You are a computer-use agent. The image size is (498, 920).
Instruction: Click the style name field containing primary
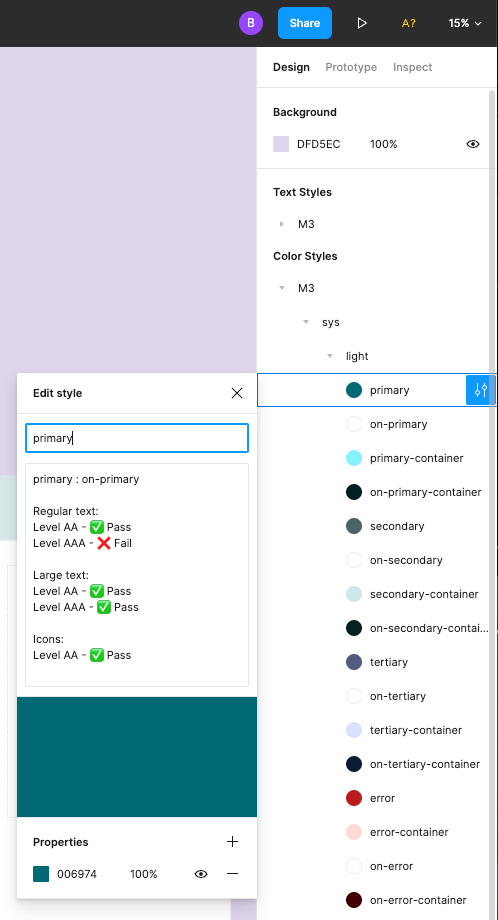137,438
